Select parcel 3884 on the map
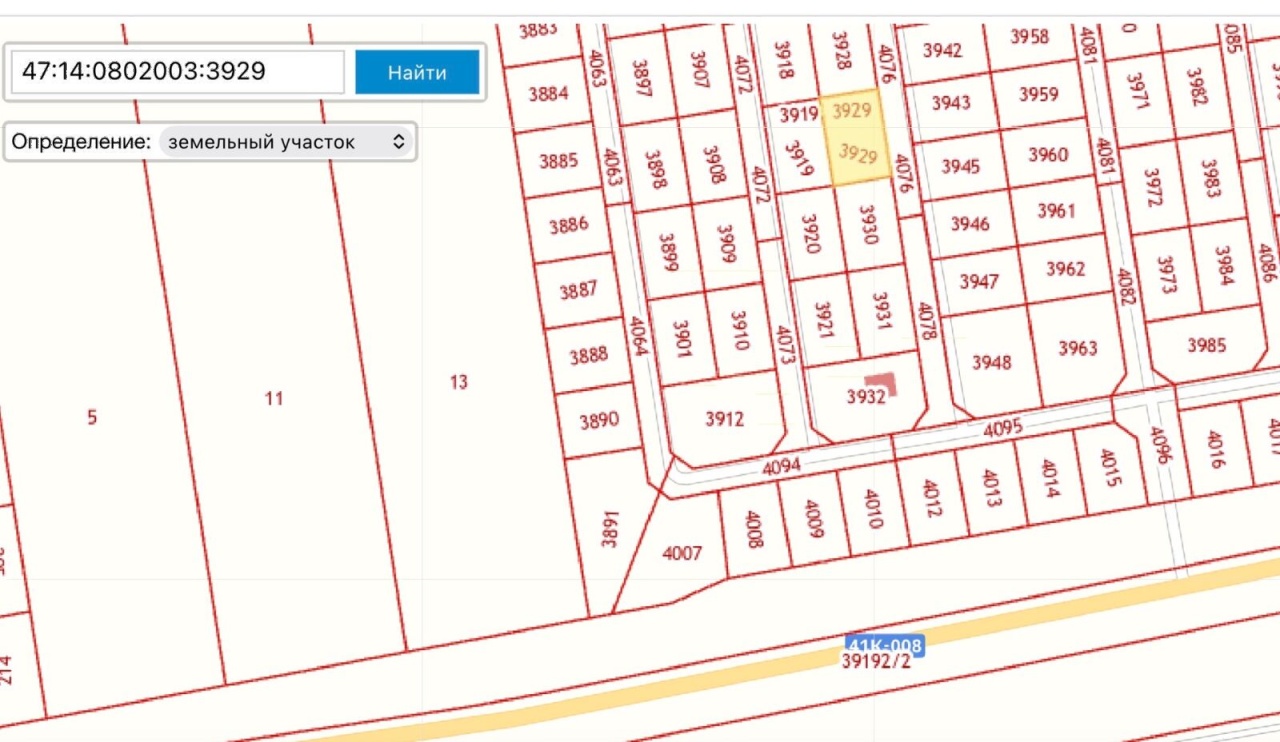1280x742 pixels. pos(548,94)
